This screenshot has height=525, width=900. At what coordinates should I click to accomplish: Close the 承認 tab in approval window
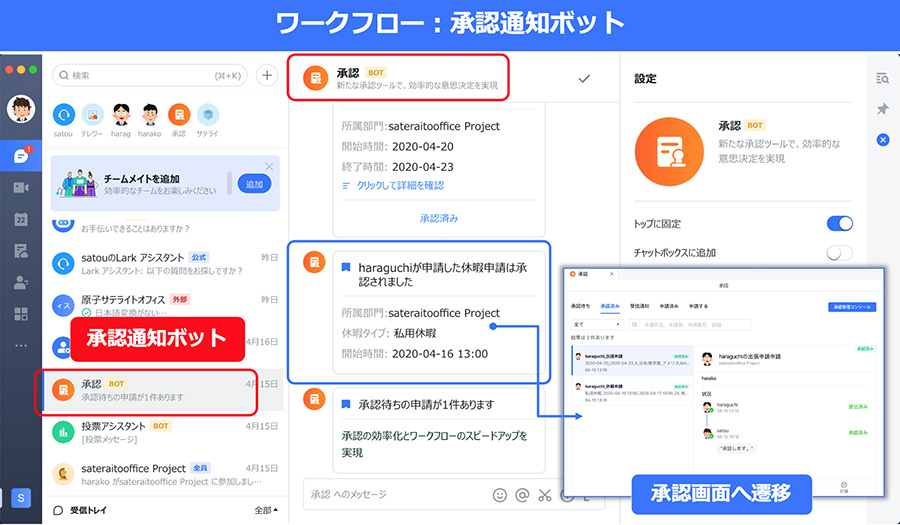[x=611, y=274]
